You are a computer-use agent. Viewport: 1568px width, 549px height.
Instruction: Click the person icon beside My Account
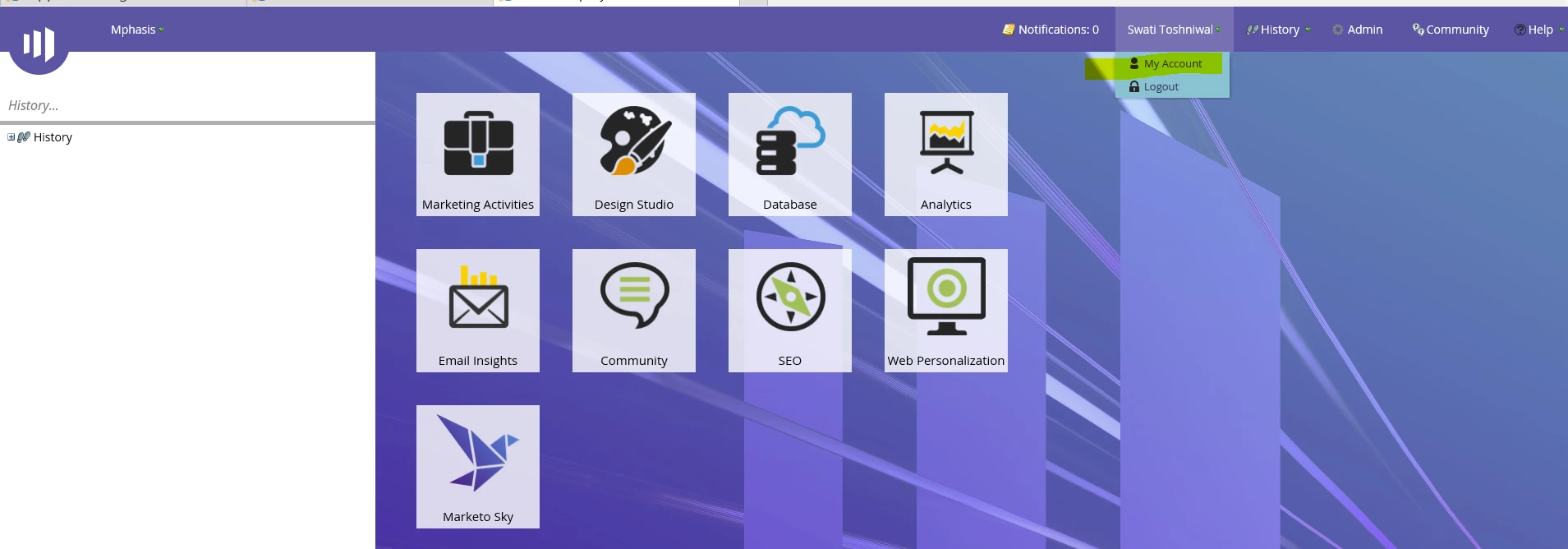(1134, 63)
